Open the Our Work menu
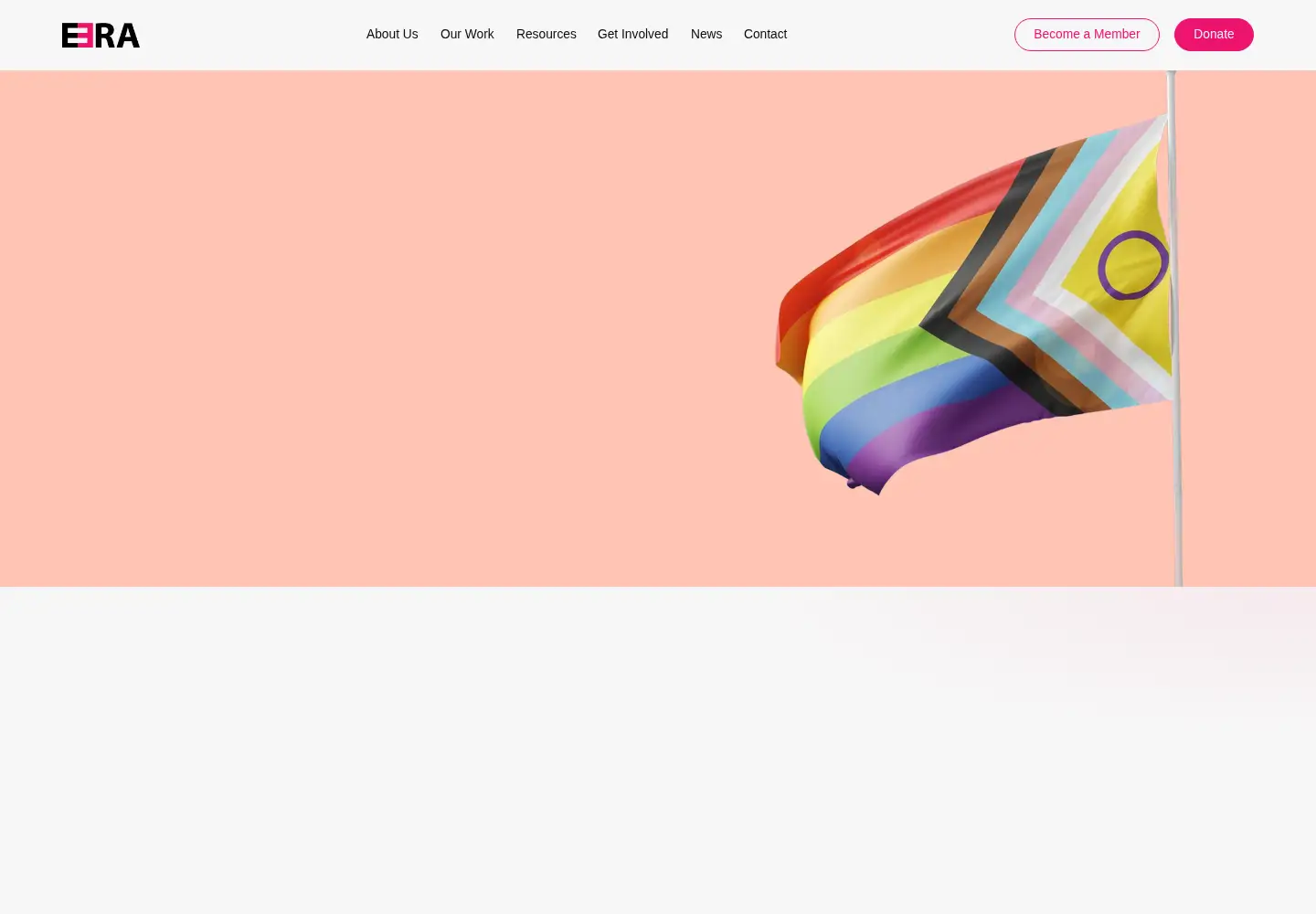Screen dimensions: 1316x914 [467, 34]
